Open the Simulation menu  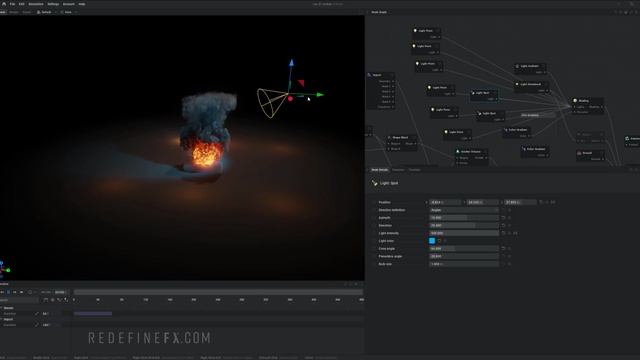pos(36,4)
